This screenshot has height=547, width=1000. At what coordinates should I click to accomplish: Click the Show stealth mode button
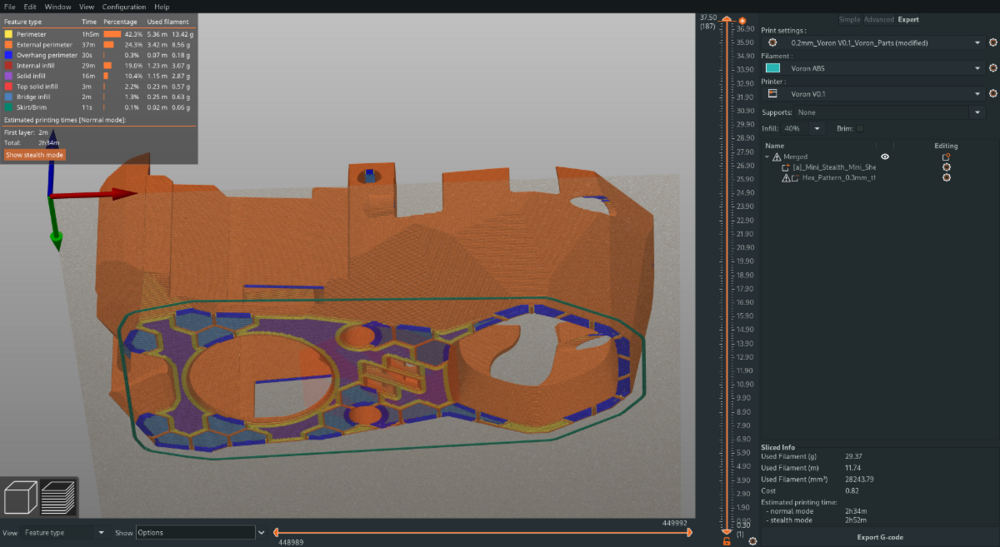pyautogui.click(x=34, y=155)
